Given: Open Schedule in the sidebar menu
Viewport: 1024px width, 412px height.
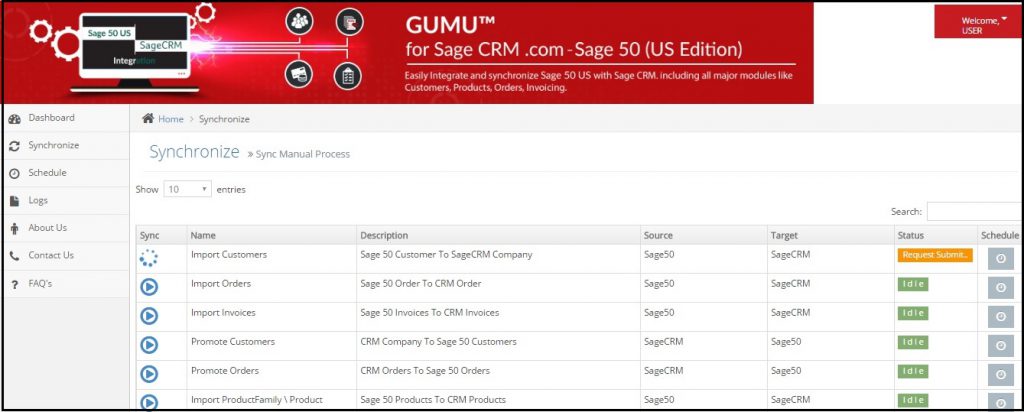Looking at the screenshot, I should coord(47,172).
